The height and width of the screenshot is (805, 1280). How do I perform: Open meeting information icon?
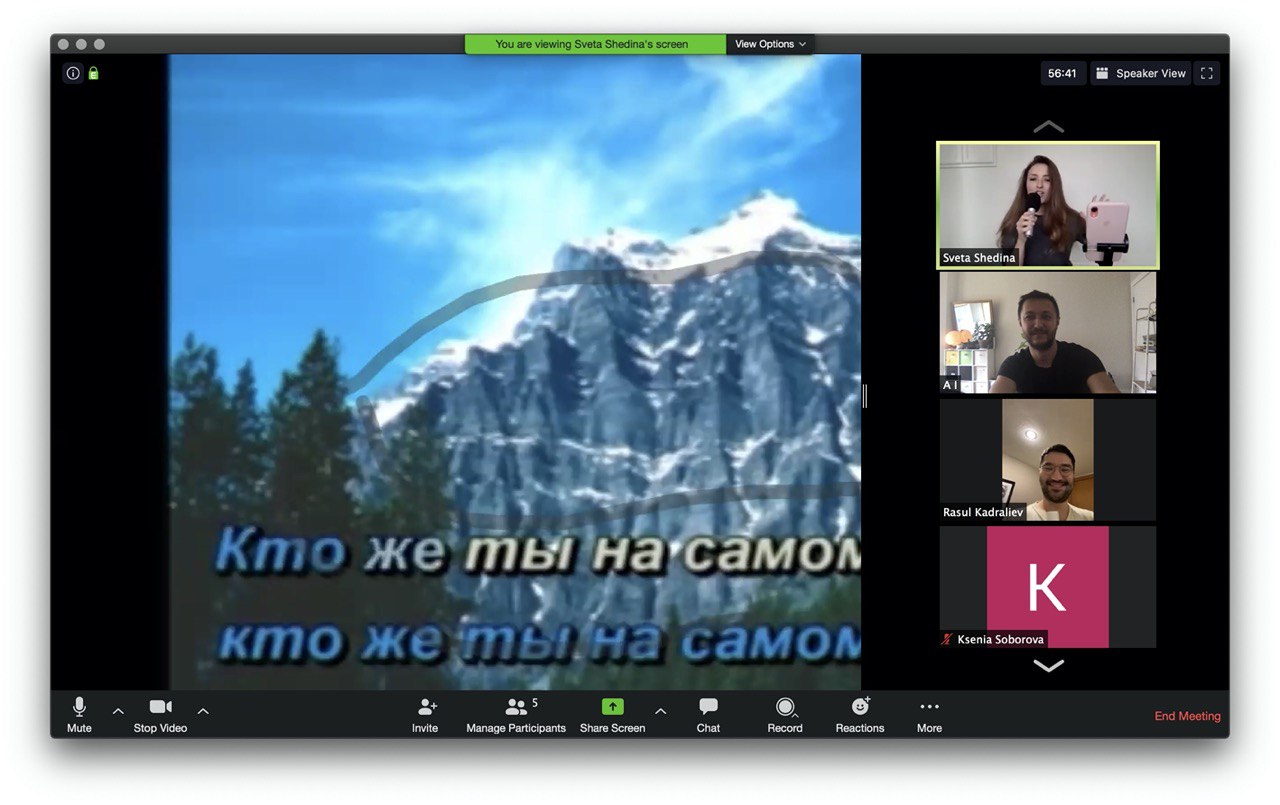tap(73, 73)
